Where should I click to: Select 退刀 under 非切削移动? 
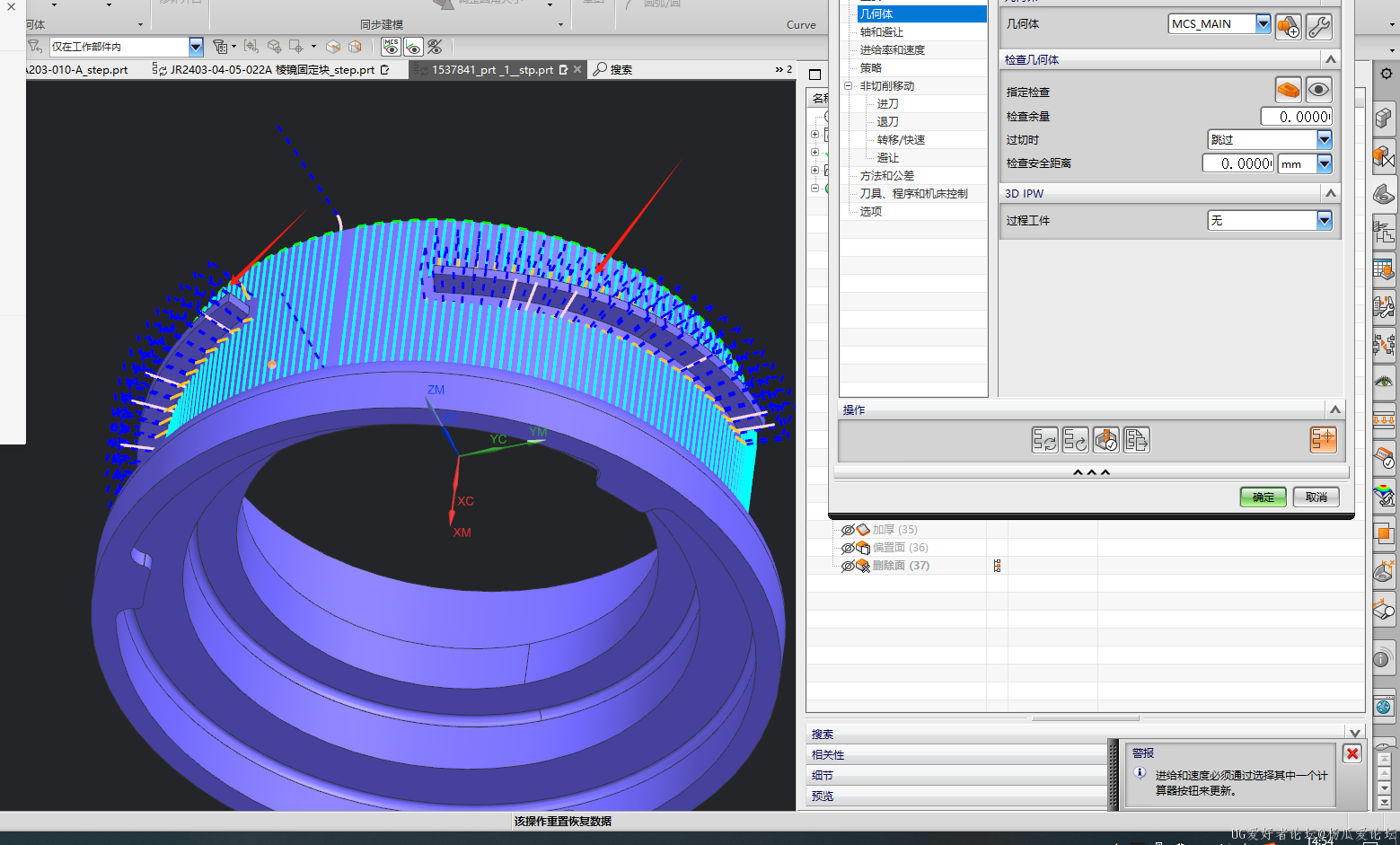tap(887, 122)
